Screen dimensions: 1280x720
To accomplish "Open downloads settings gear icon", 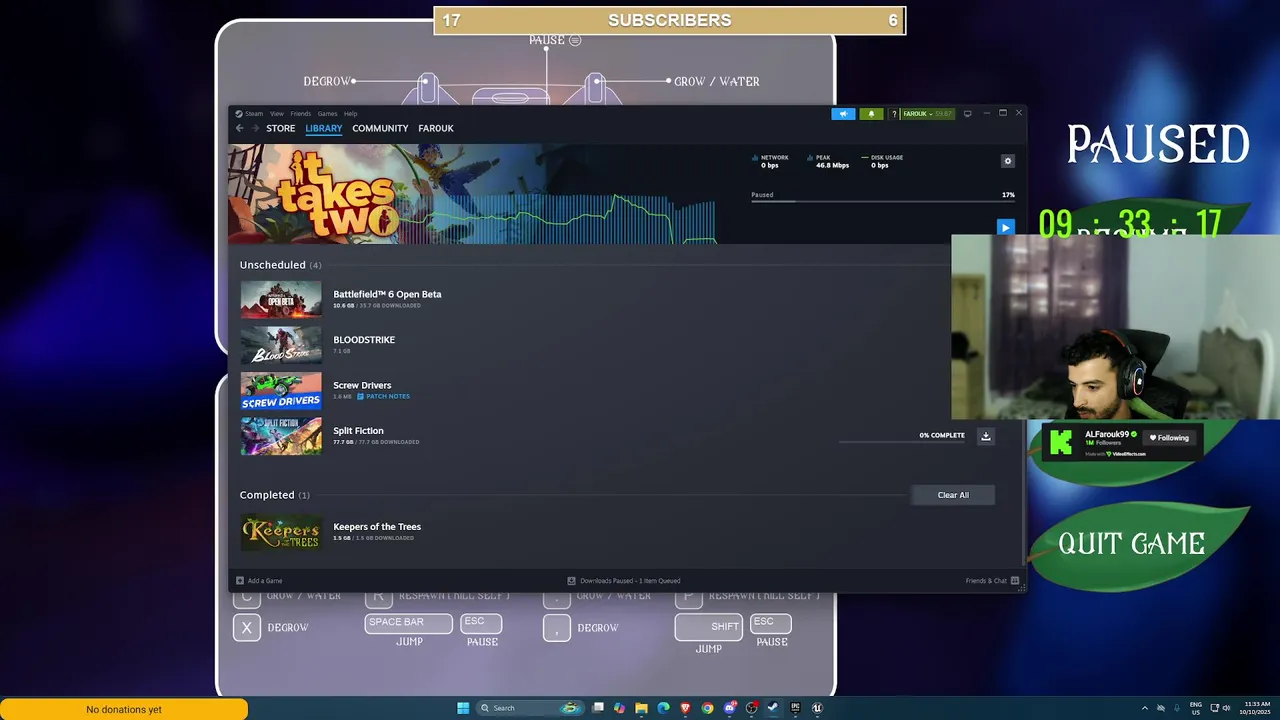I will click(x=1007, y=161).
